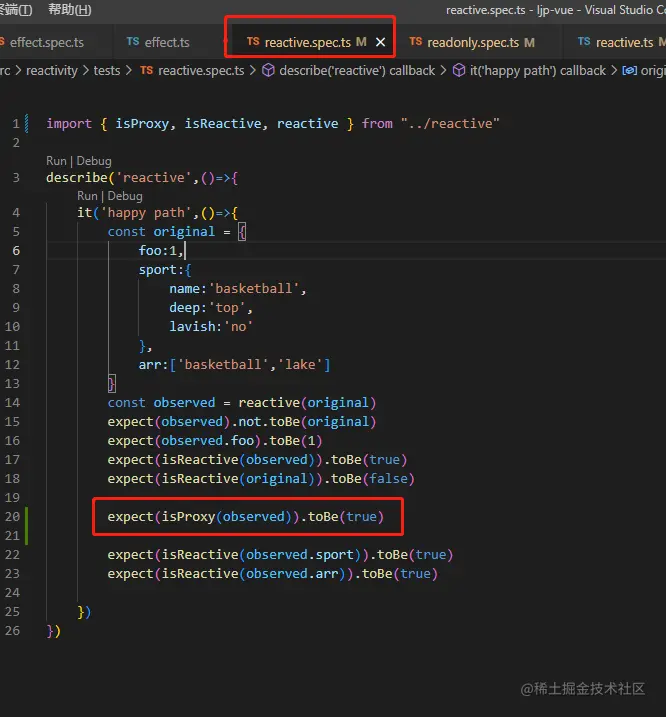Switch to the readonly.spec.ts tab
Viewport: 666px width, 717px height.
(472, 43)
